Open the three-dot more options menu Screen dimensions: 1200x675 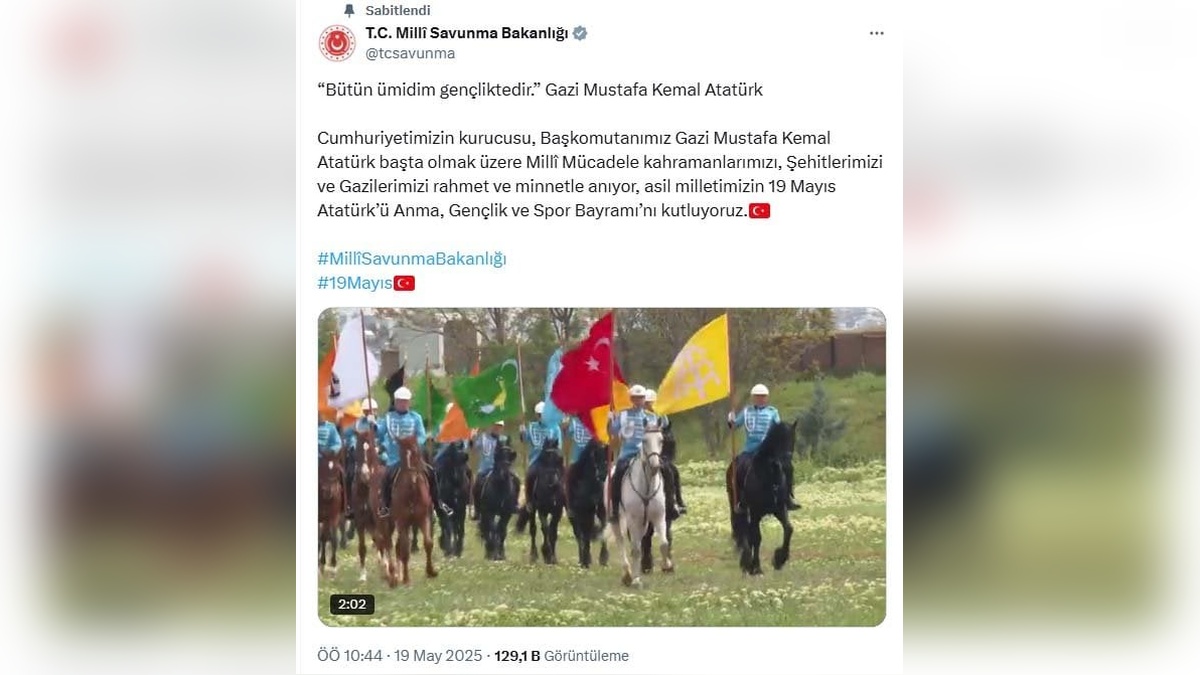[877, 33]
